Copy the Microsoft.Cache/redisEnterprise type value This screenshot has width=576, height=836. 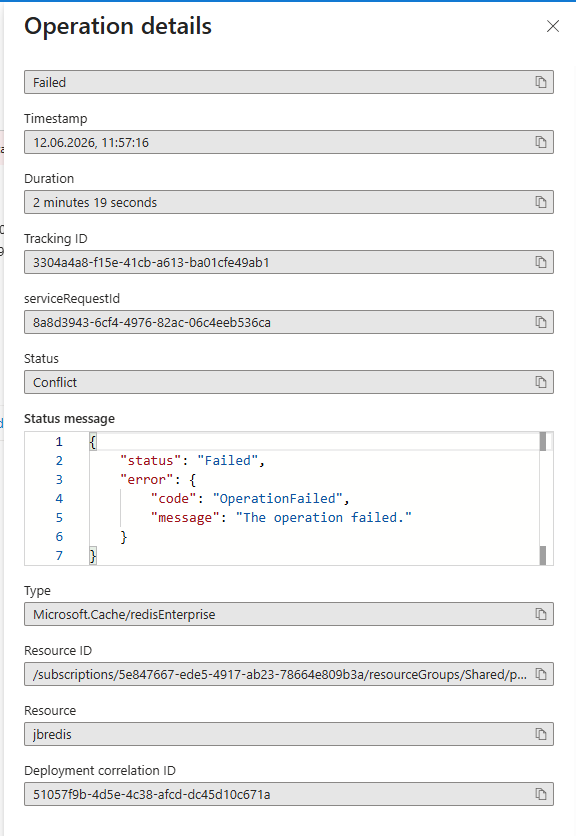click(x=541, y=614)
